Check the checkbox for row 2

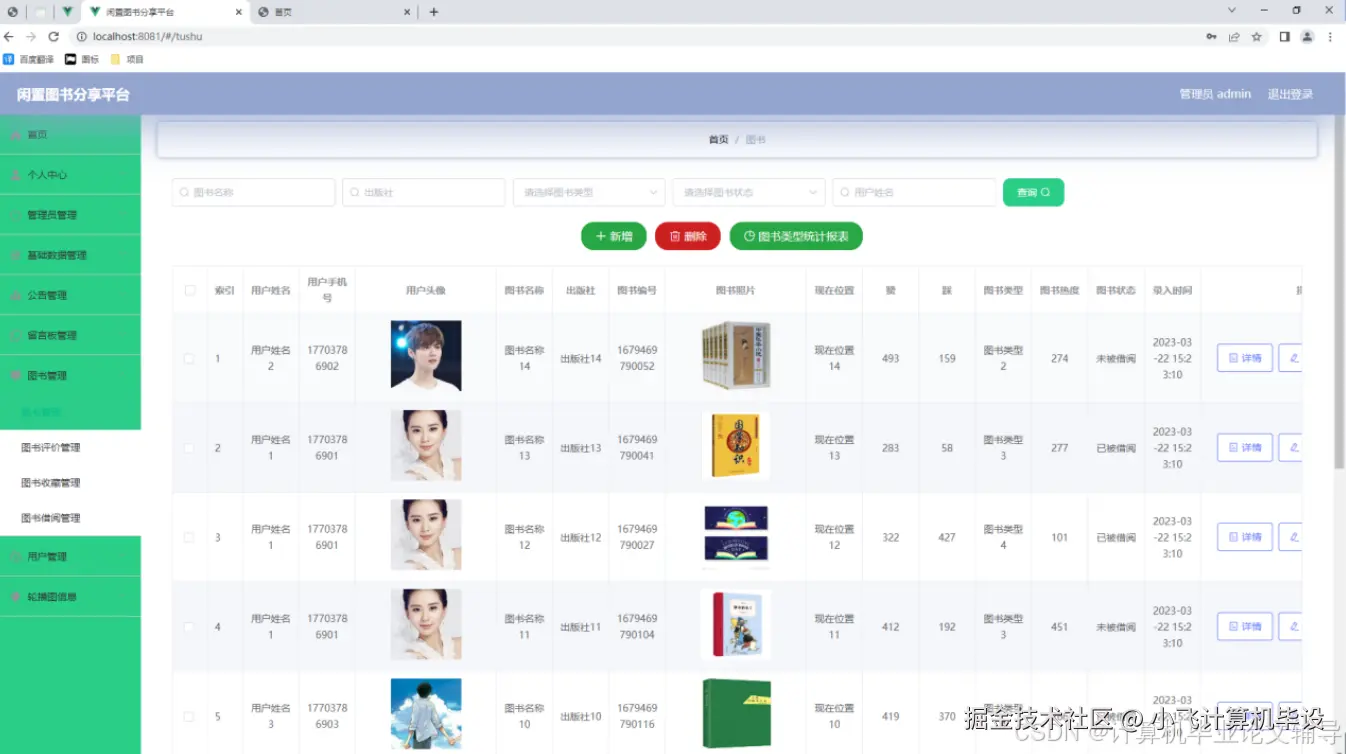[189, 448]
